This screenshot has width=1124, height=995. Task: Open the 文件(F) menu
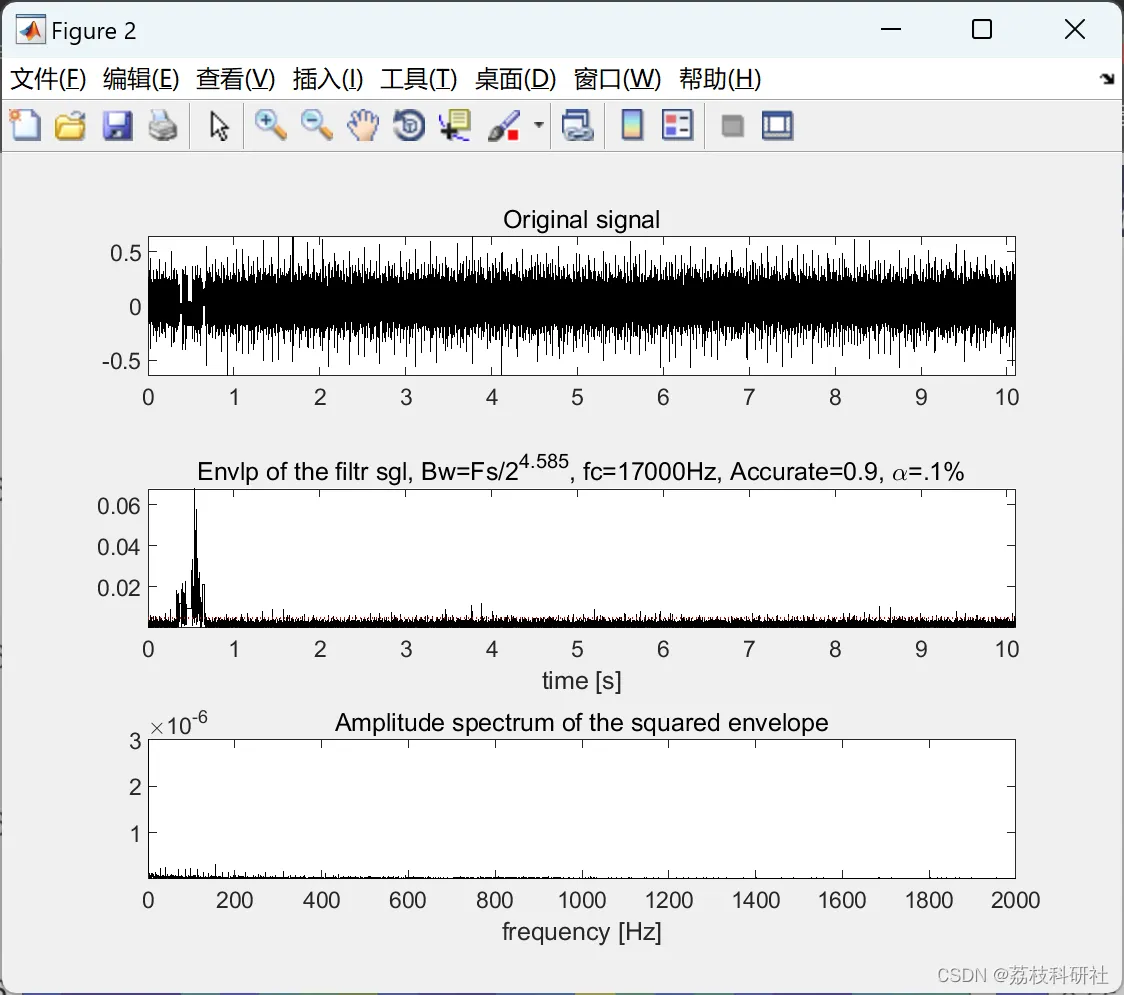point(48,79)
